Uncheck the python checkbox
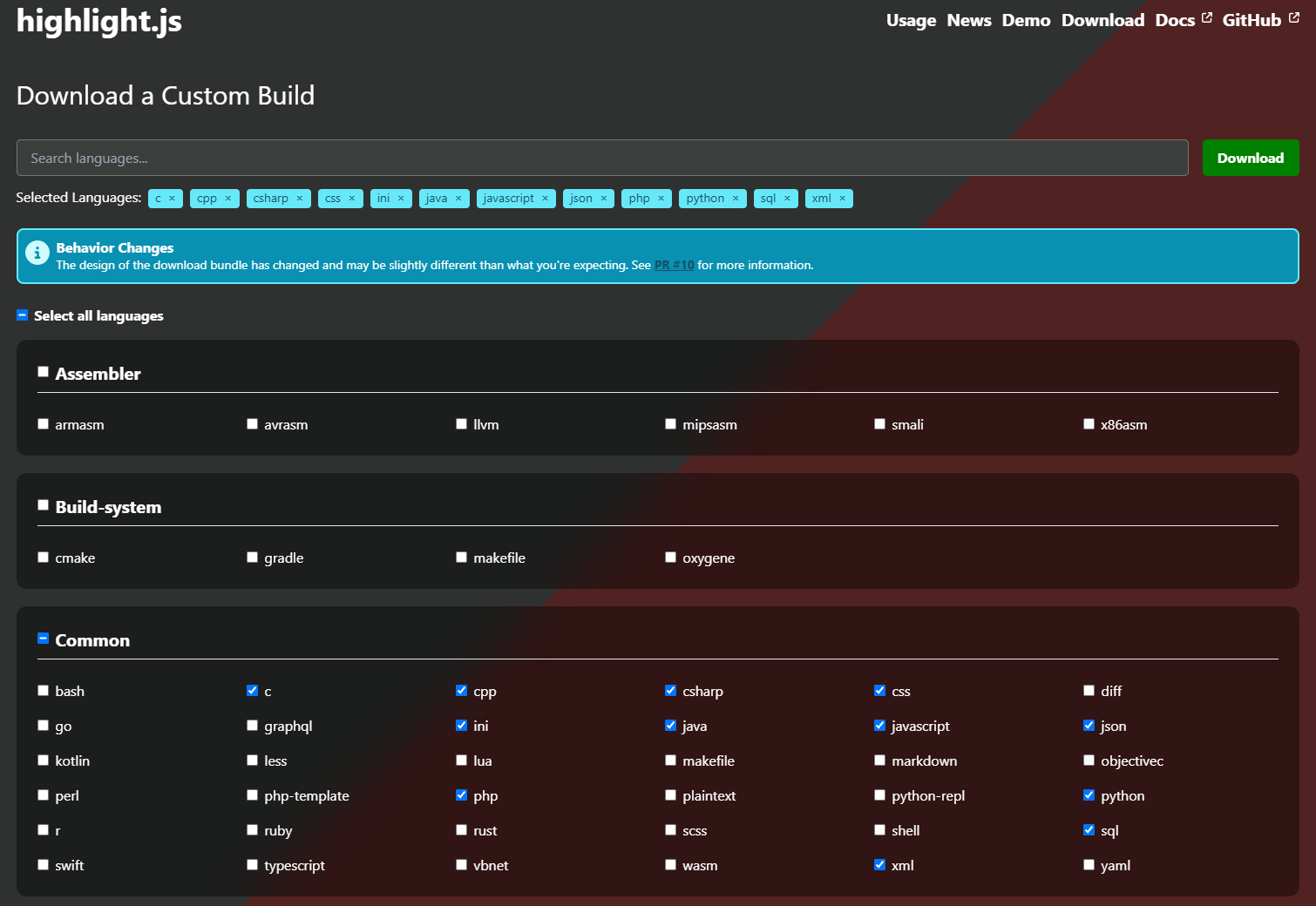This screenshot has height=906, width=1316. [x=1089, y=795]
